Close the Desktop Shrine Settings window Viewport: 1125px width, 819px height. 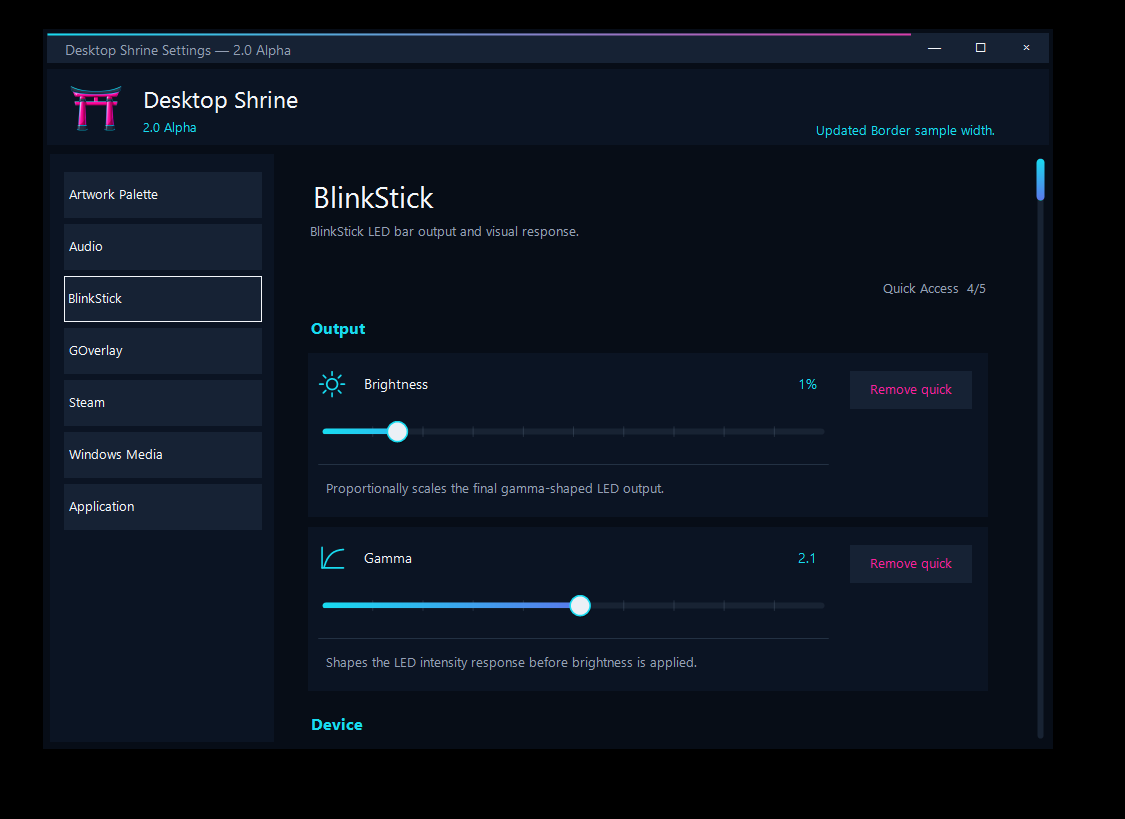tap(1026, 48)
